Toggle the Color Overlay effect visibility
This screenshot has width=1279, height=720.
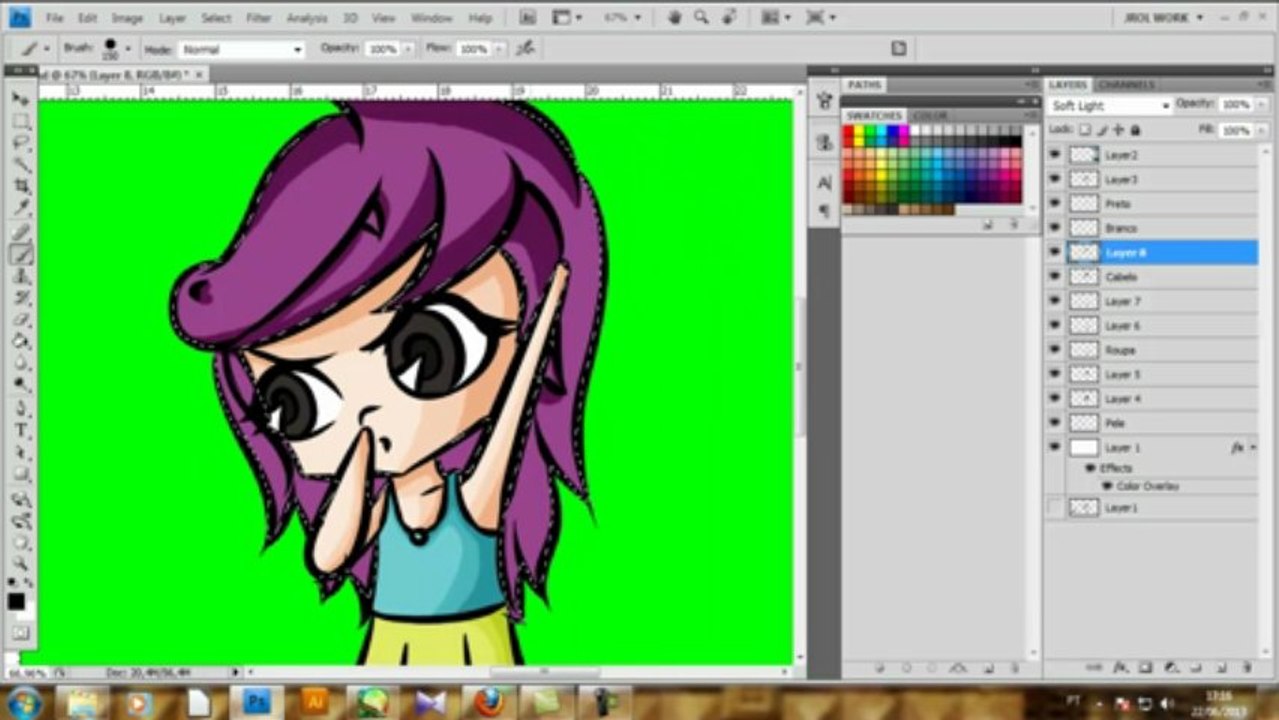(x=1107, y=486)
